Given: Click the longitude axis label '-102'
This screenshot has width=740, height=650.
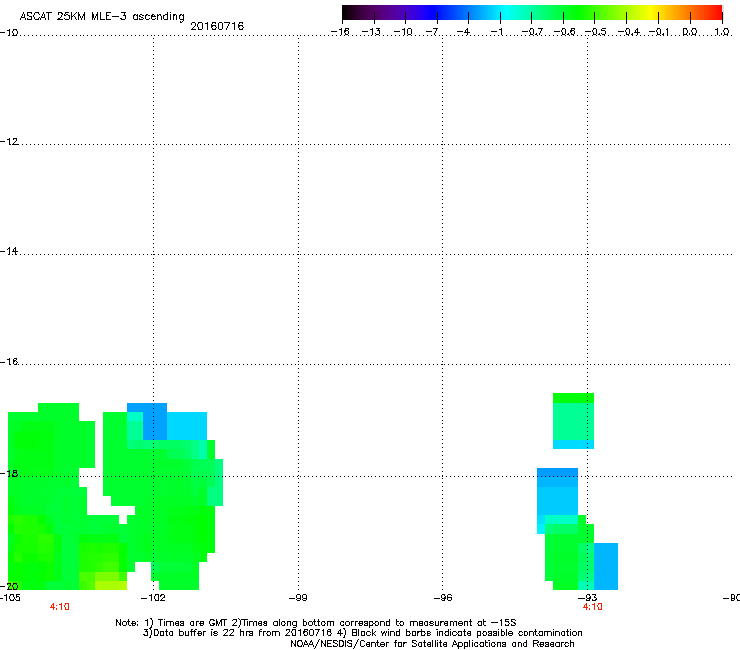Looking at the screenshot, I should (153, 598).
